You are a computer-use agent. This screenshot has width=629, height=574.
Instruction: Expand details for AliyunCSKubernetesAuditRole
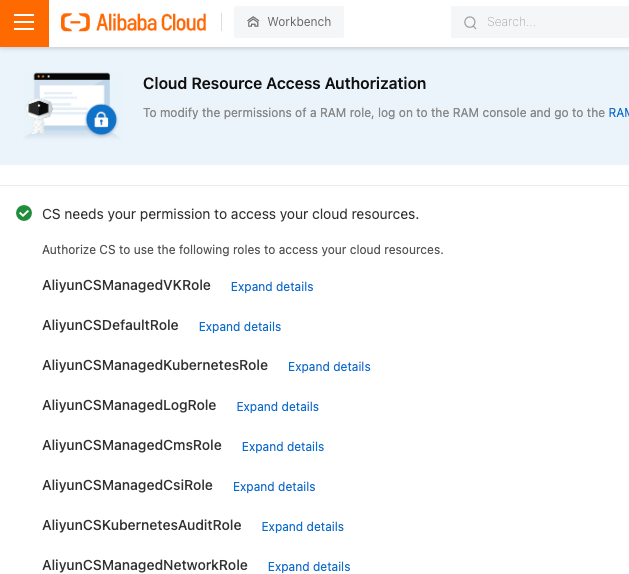(303, 527)
